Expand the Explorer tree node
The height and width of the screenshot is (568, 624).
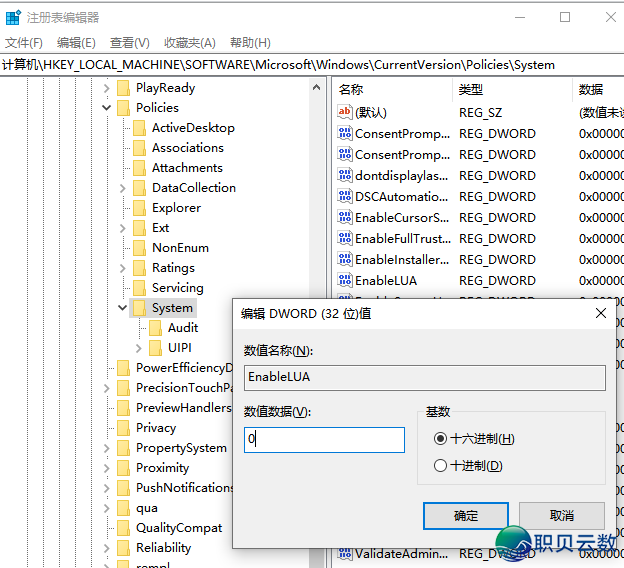coord(123,208)
